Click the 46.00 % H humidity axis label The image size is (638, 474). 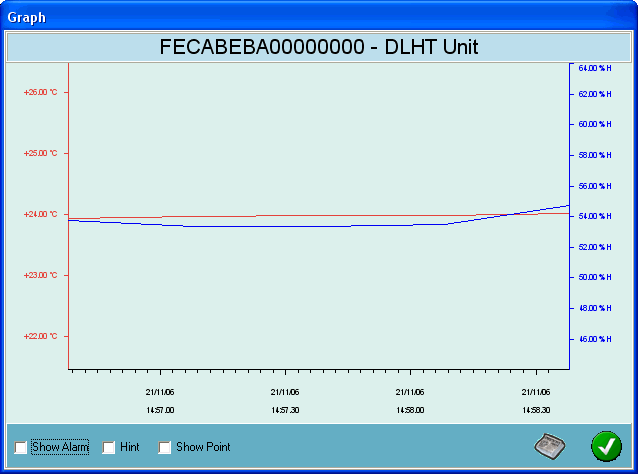595,339
